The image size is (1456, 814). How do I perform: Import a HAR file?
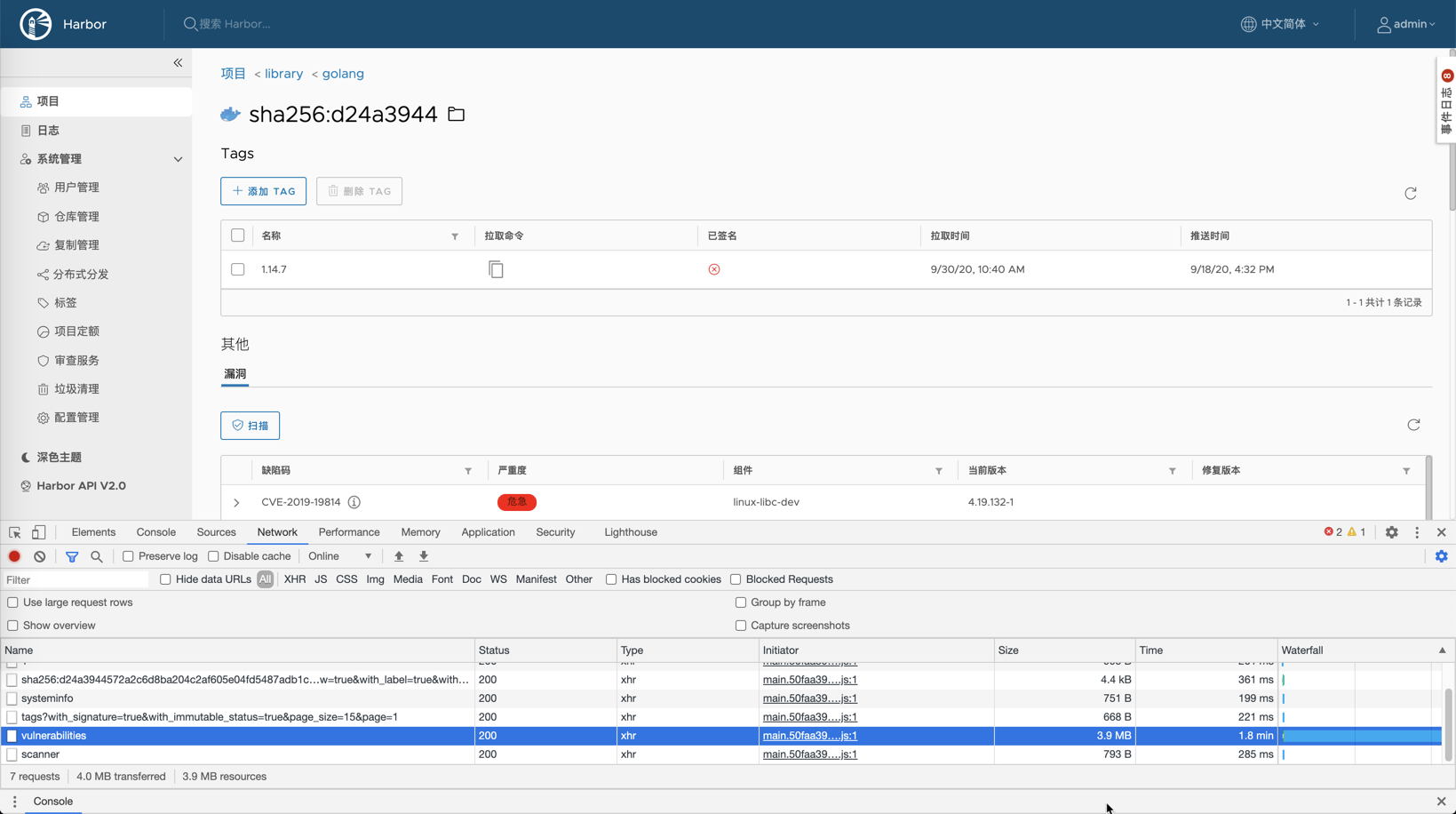point(399,556)
